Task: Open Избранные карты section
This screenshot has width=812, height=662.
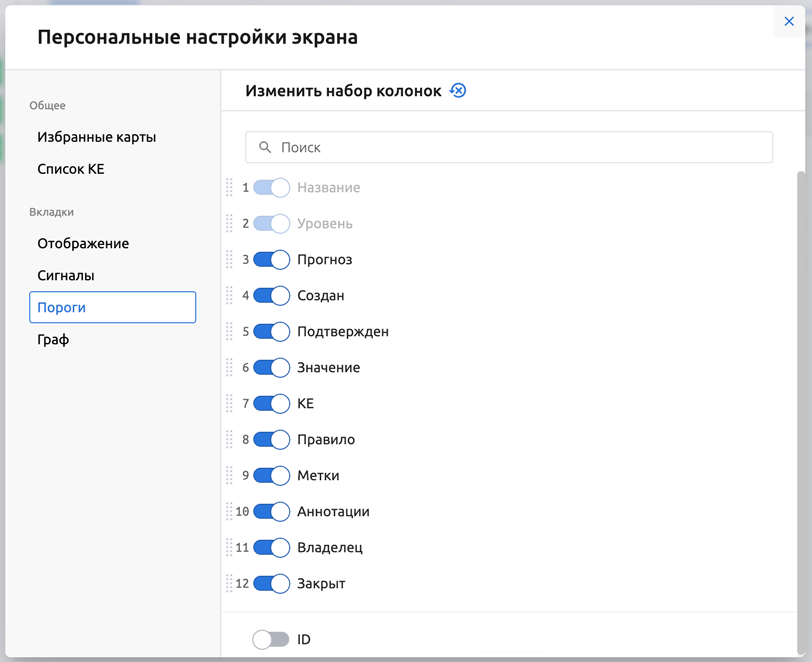Action: (96, 138)
